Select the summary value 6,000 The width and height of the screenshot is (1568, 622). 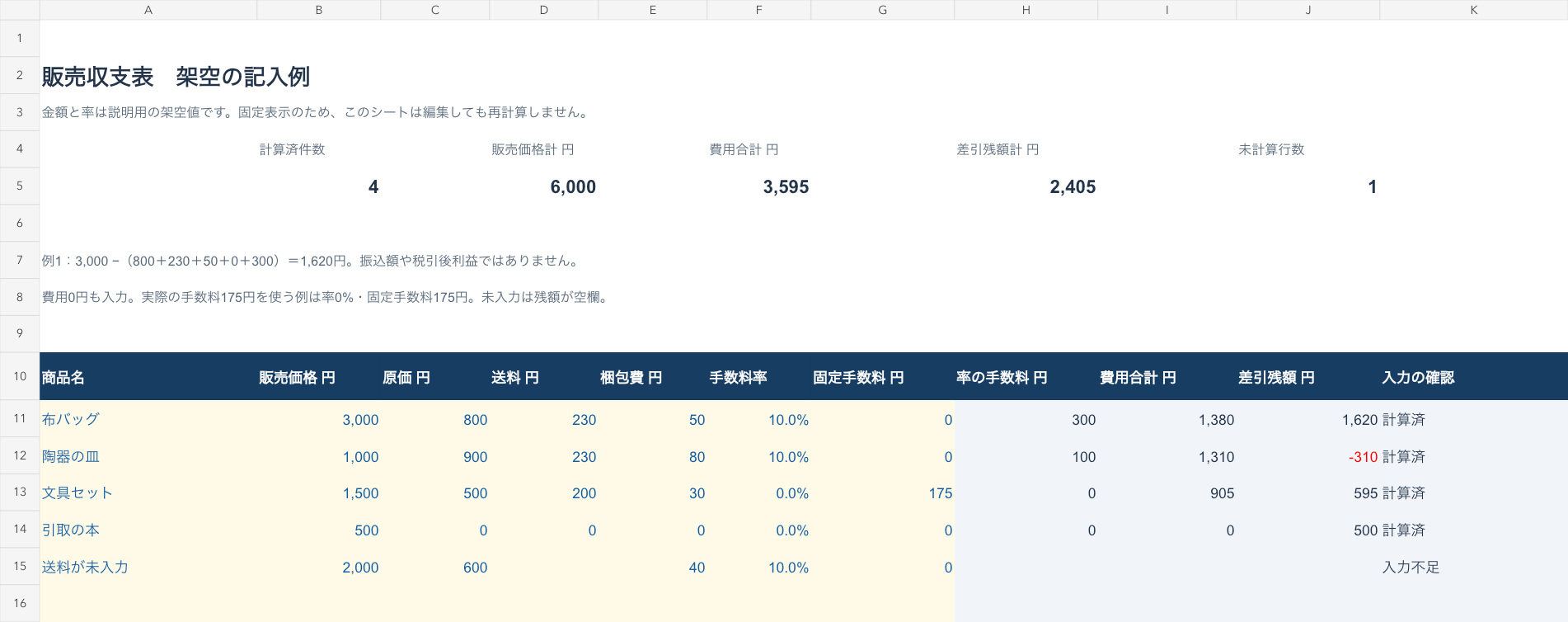coord(573,187)
